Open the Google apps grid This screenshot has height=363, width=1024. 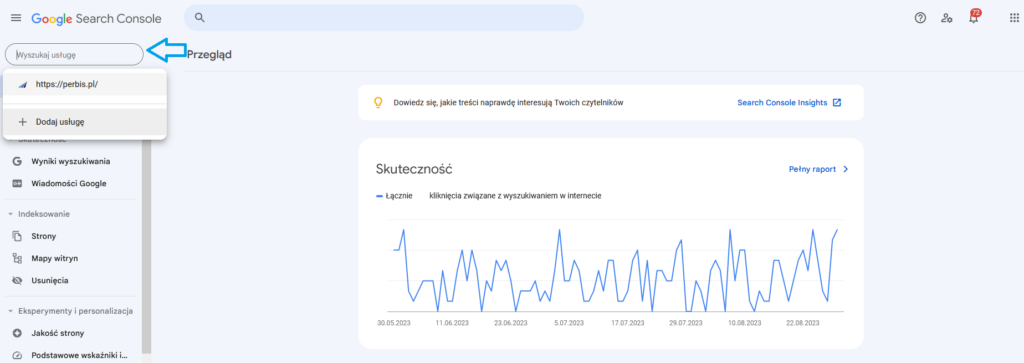coord(1014,18)
